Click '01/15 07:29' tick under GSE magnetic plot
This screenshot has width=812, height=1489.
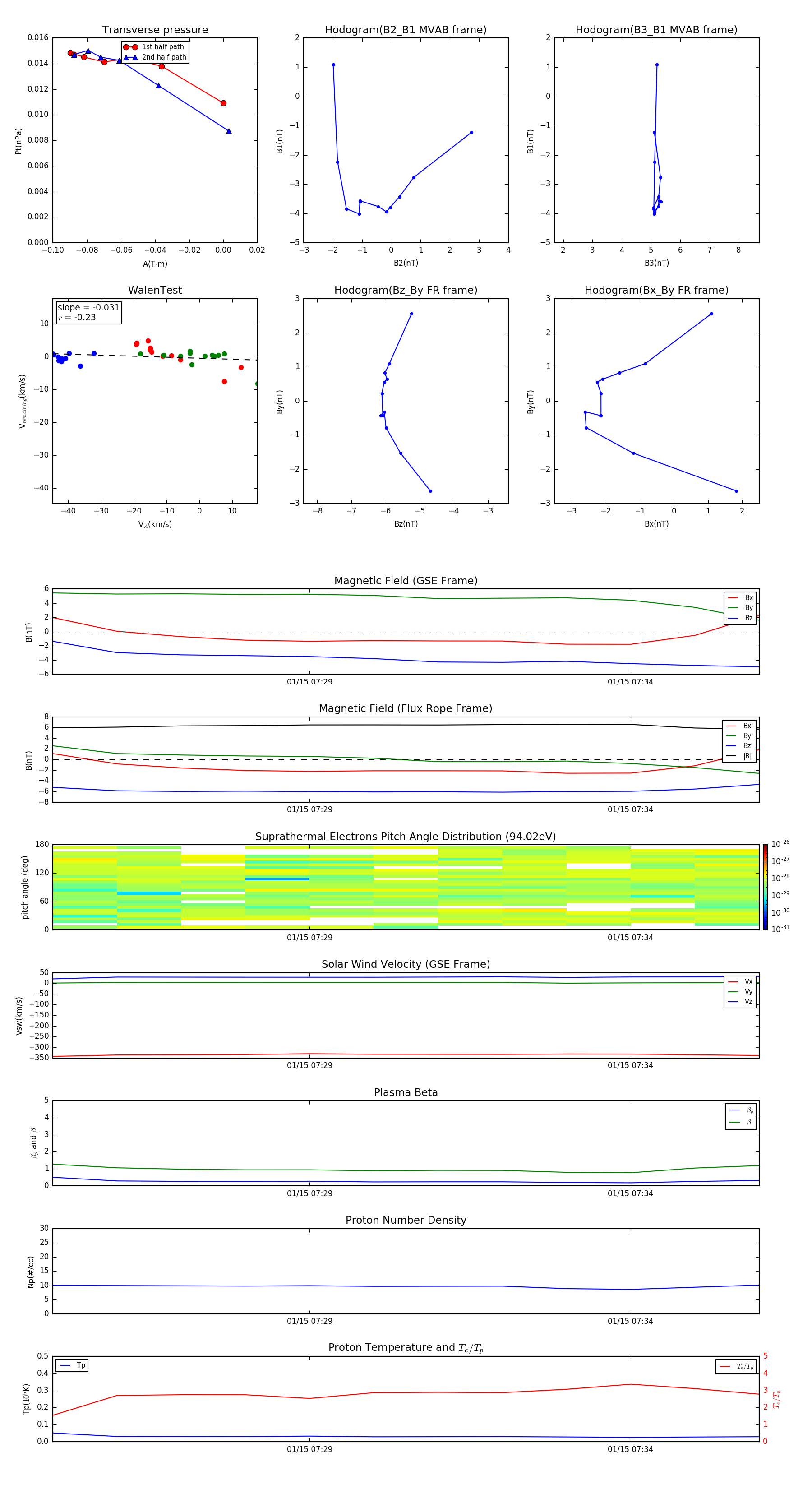tap(310, 682)
